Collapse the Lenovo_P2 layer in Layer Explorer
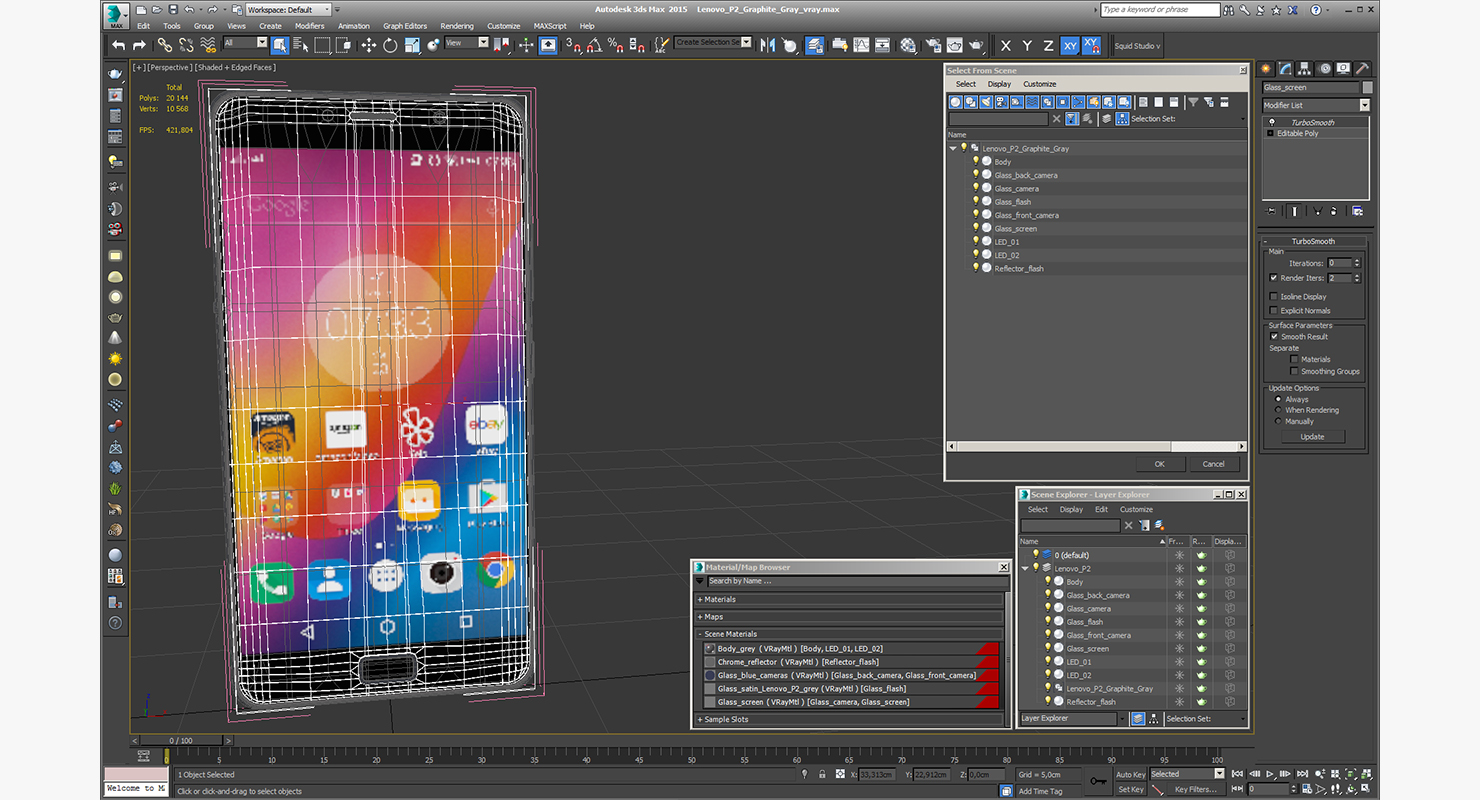 click(x=1025, y=568)
